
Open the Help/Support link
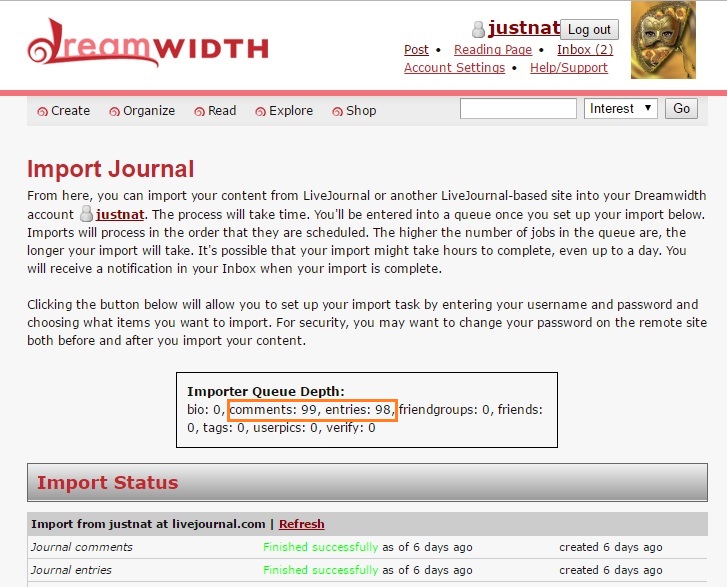tap(568, 68)
